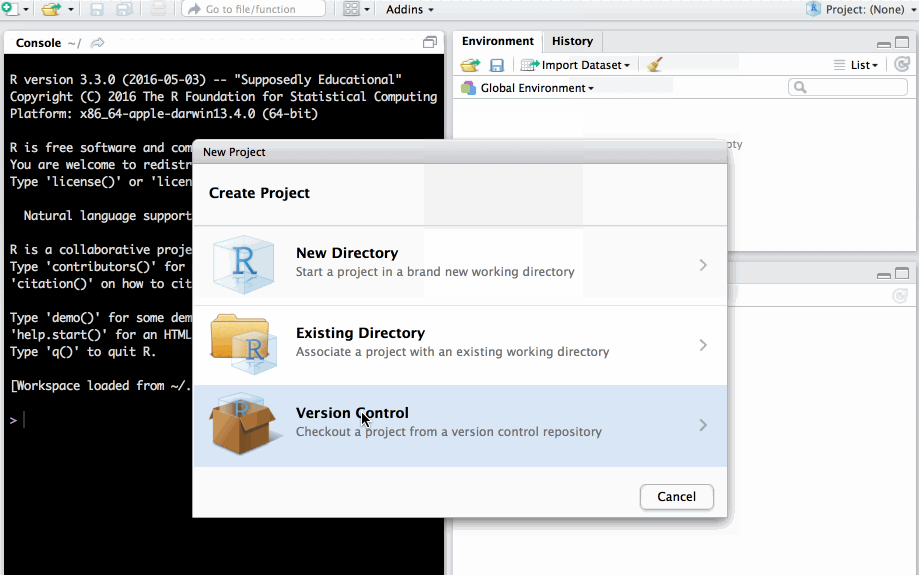
Task: Open recent files dropdown arrow
Action: [x=71, y=9]
